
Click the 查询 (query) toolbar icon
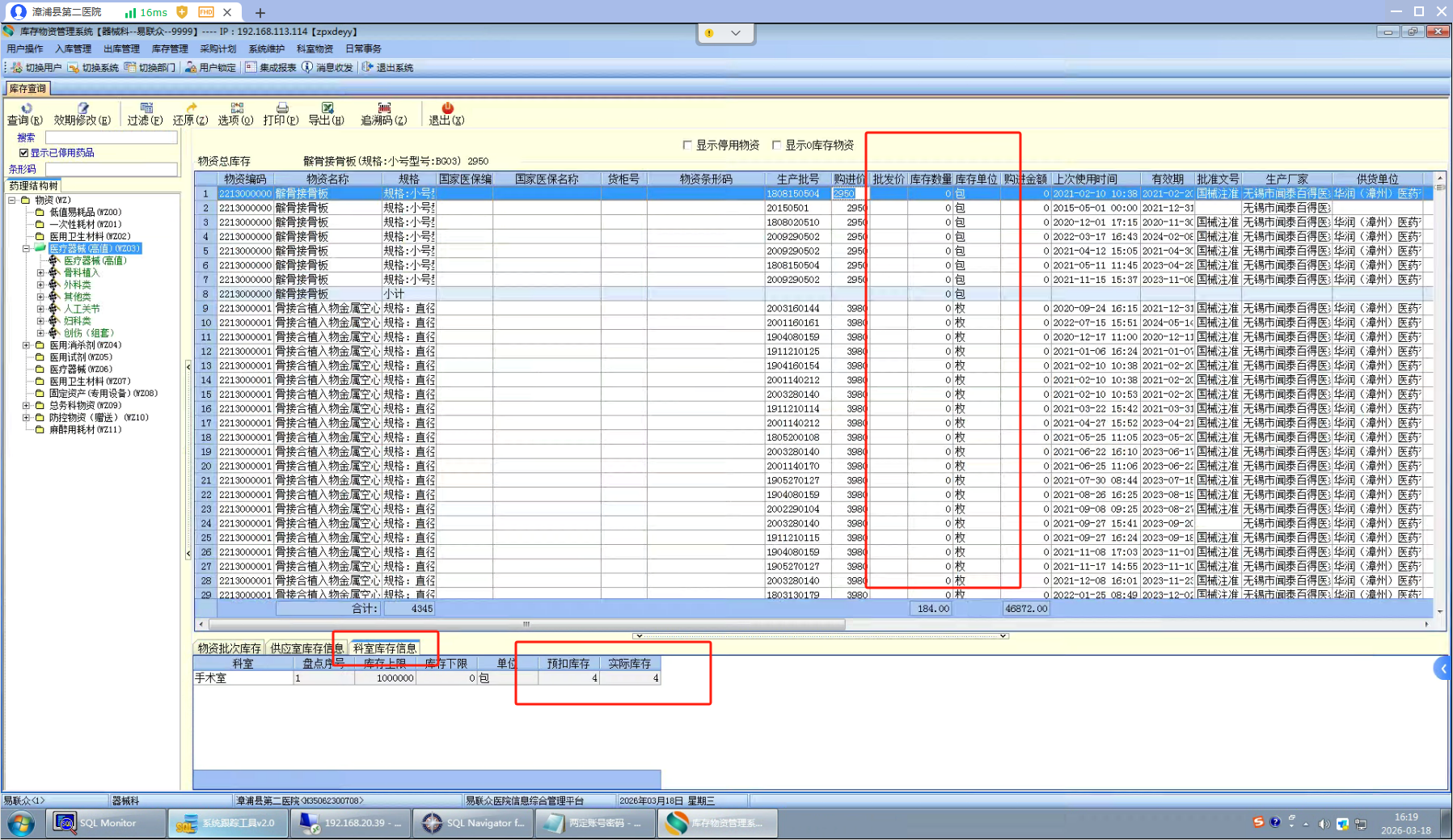click(x=25, y=108)
